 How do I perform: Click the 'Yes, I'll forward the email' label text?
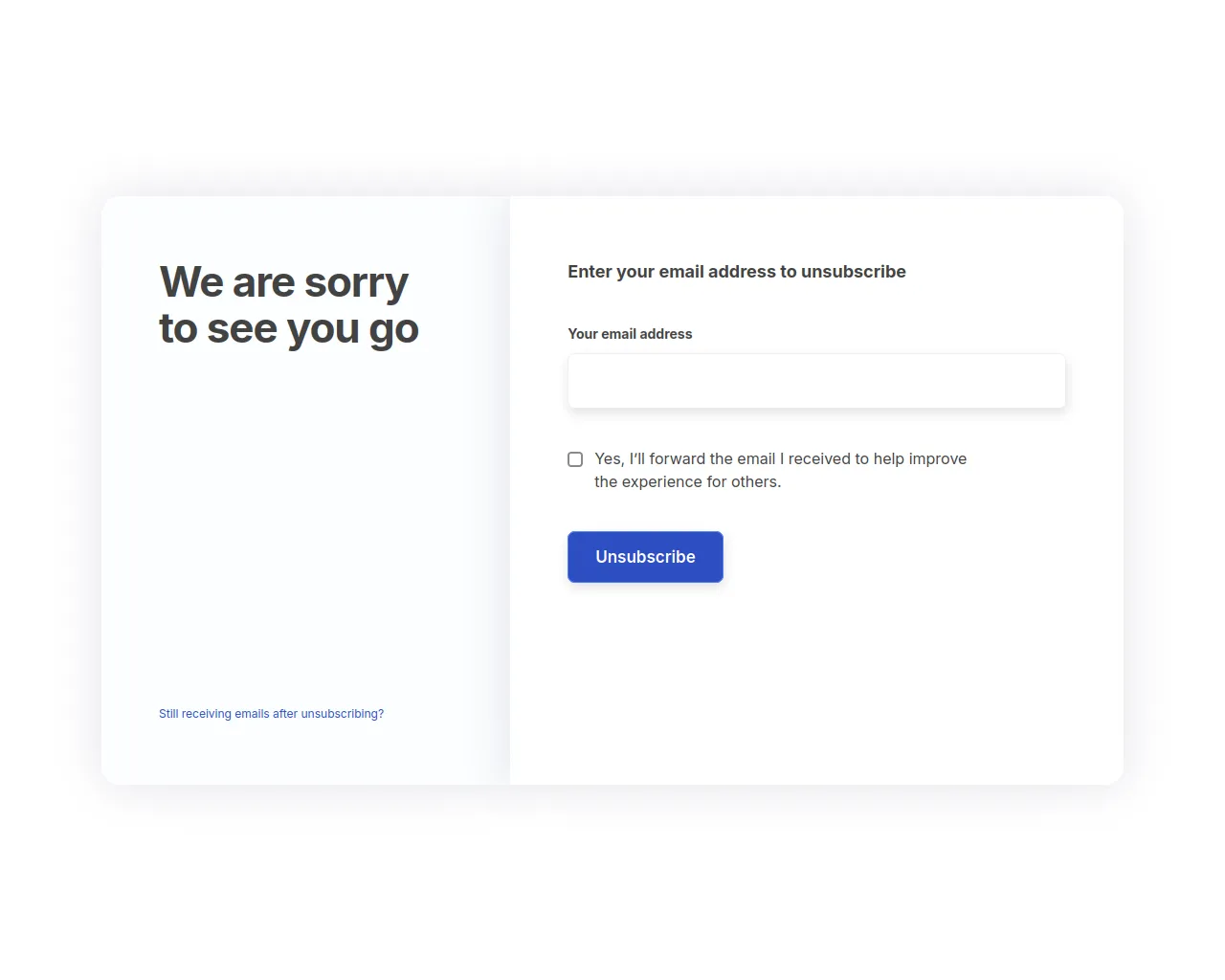780,459
